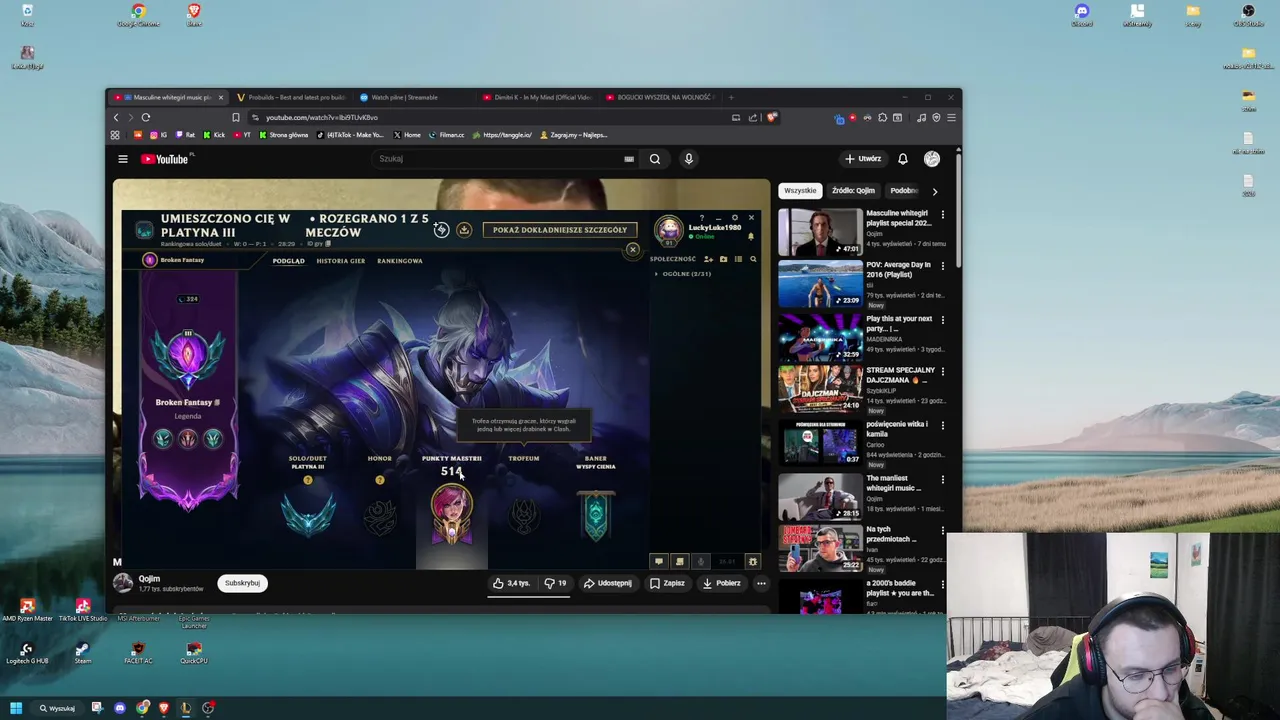The image size is (1280, 720).
Task: Click the friends list search magnifier
Action: (753, 260)
